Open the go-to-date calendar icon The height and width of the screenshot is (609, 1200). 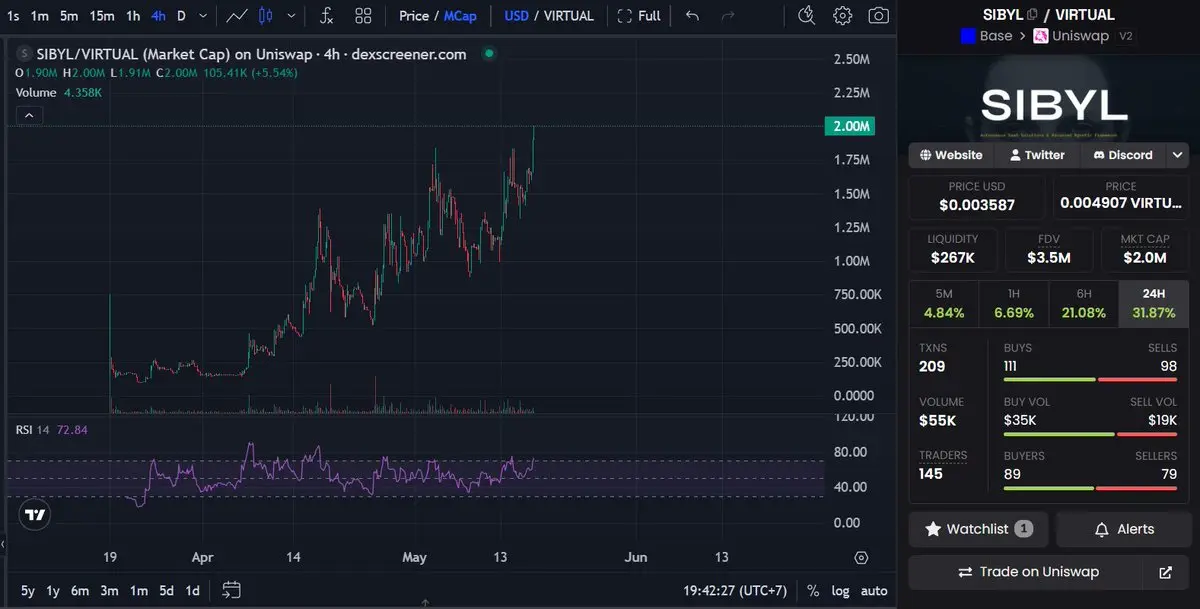[231, 590]
